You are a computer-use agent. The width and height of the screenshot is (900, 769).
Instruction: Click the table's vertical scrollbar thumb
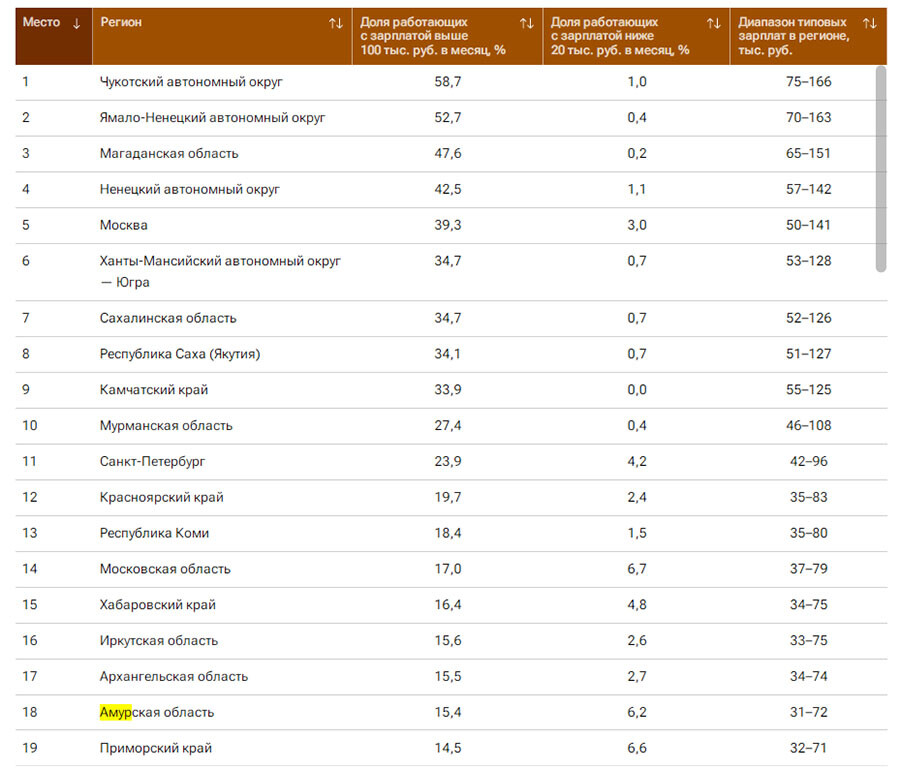(x=881, y=169)
